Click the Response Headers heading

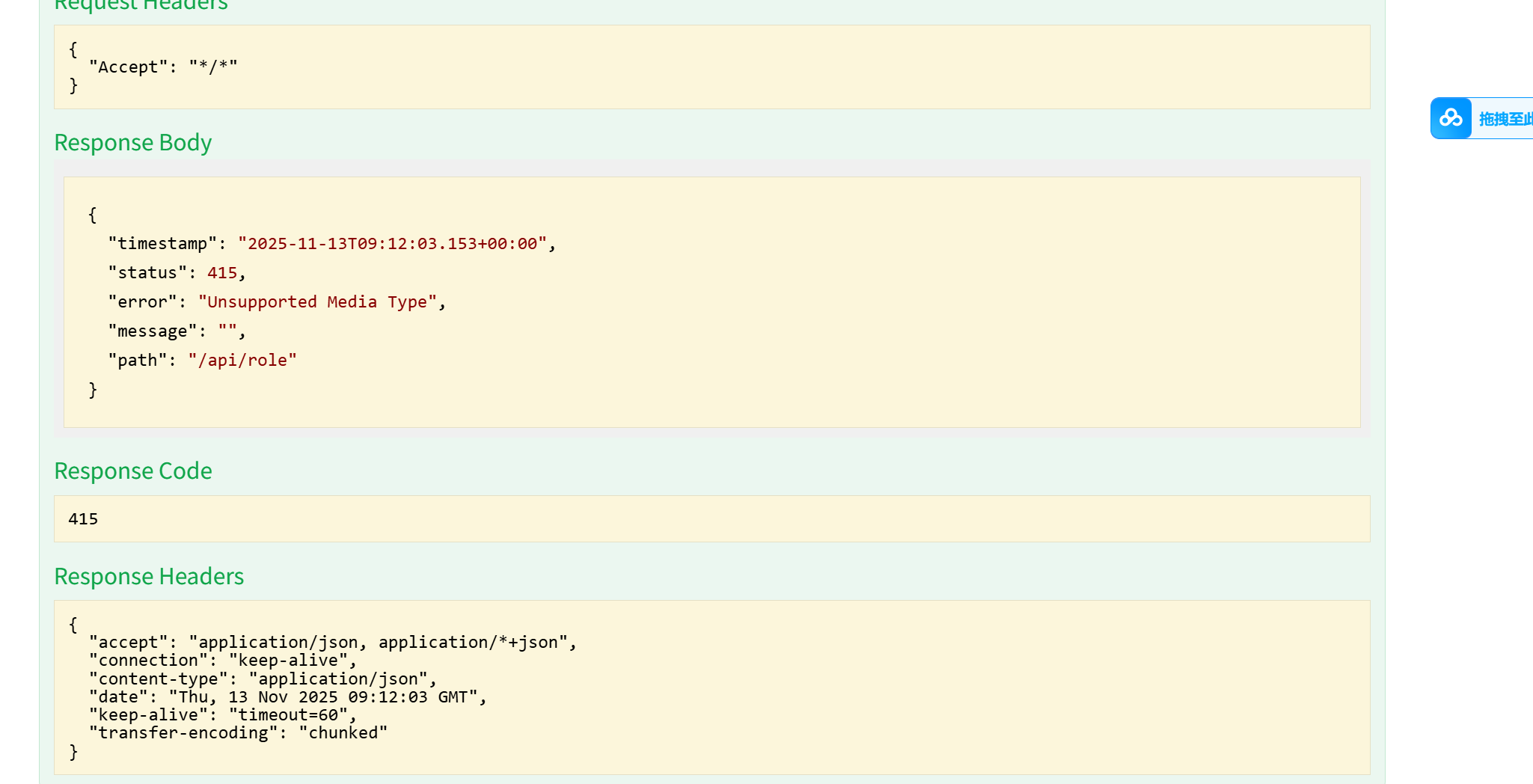149,576
